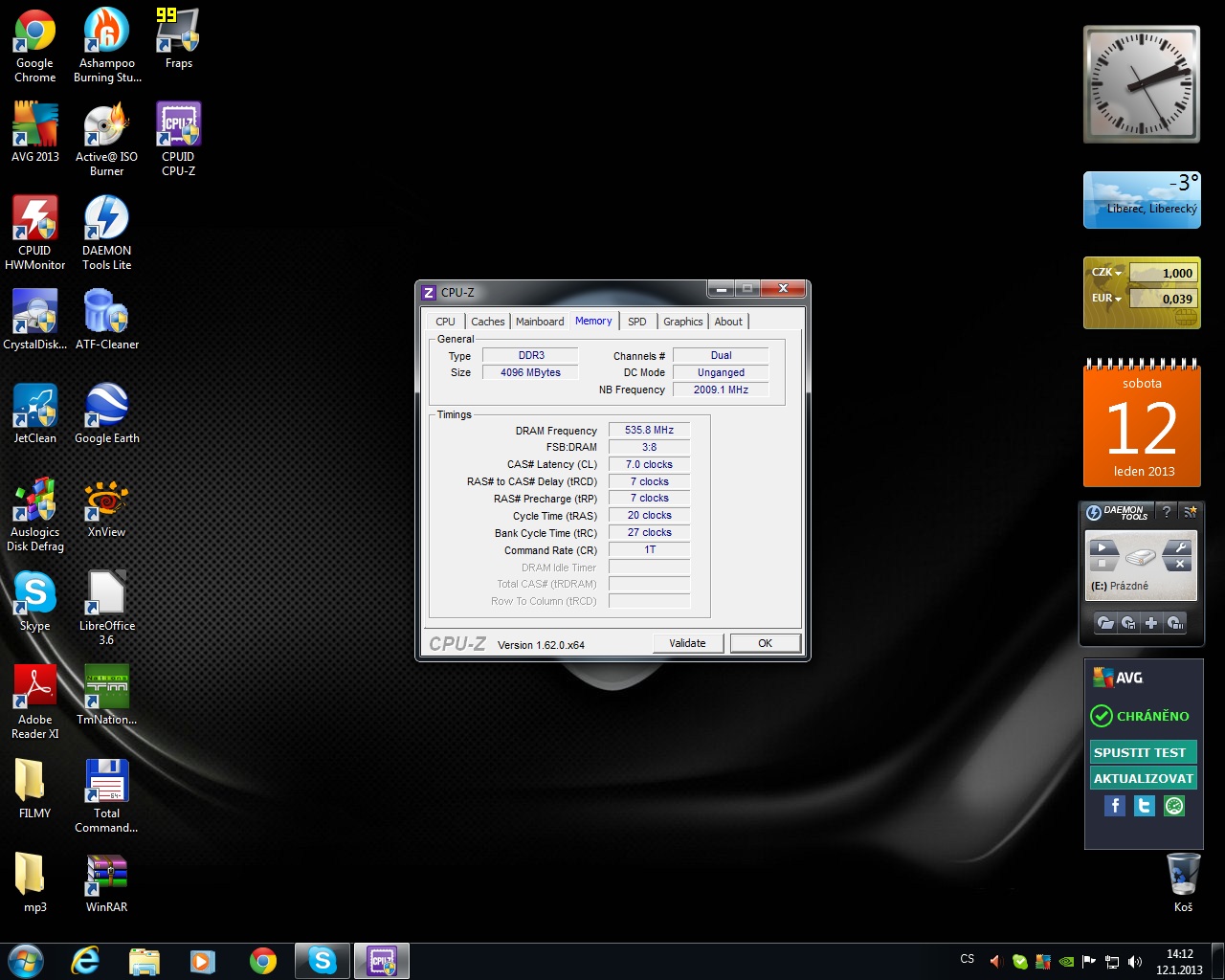
Task: Open Internet Explorer from the taskbar
Action: pyautogui.click(x=86, y=961)
